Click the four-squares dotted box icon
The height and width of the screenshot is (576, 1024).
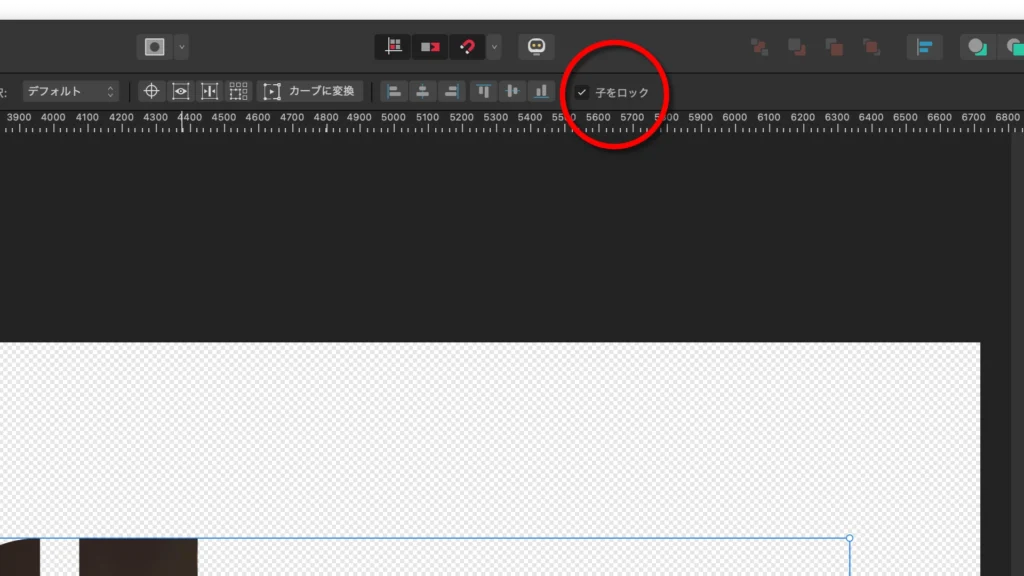coord(238,91)
